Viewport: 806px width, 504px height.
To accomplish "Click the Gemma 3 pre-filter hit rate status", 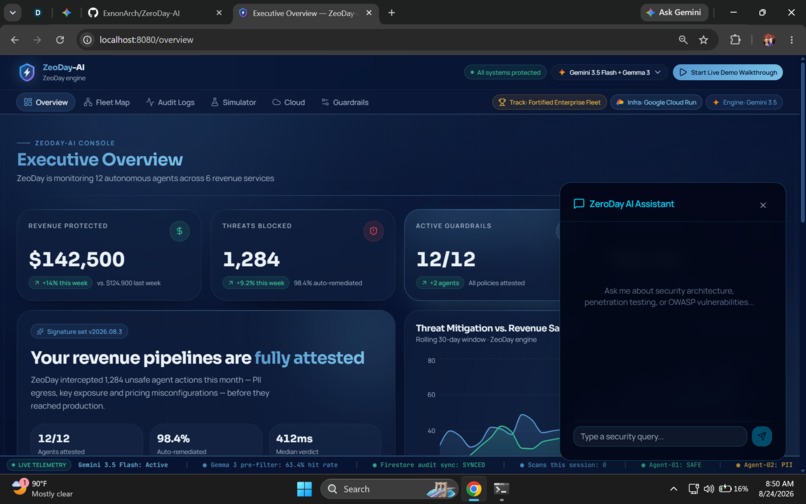I will click(270, 465).
